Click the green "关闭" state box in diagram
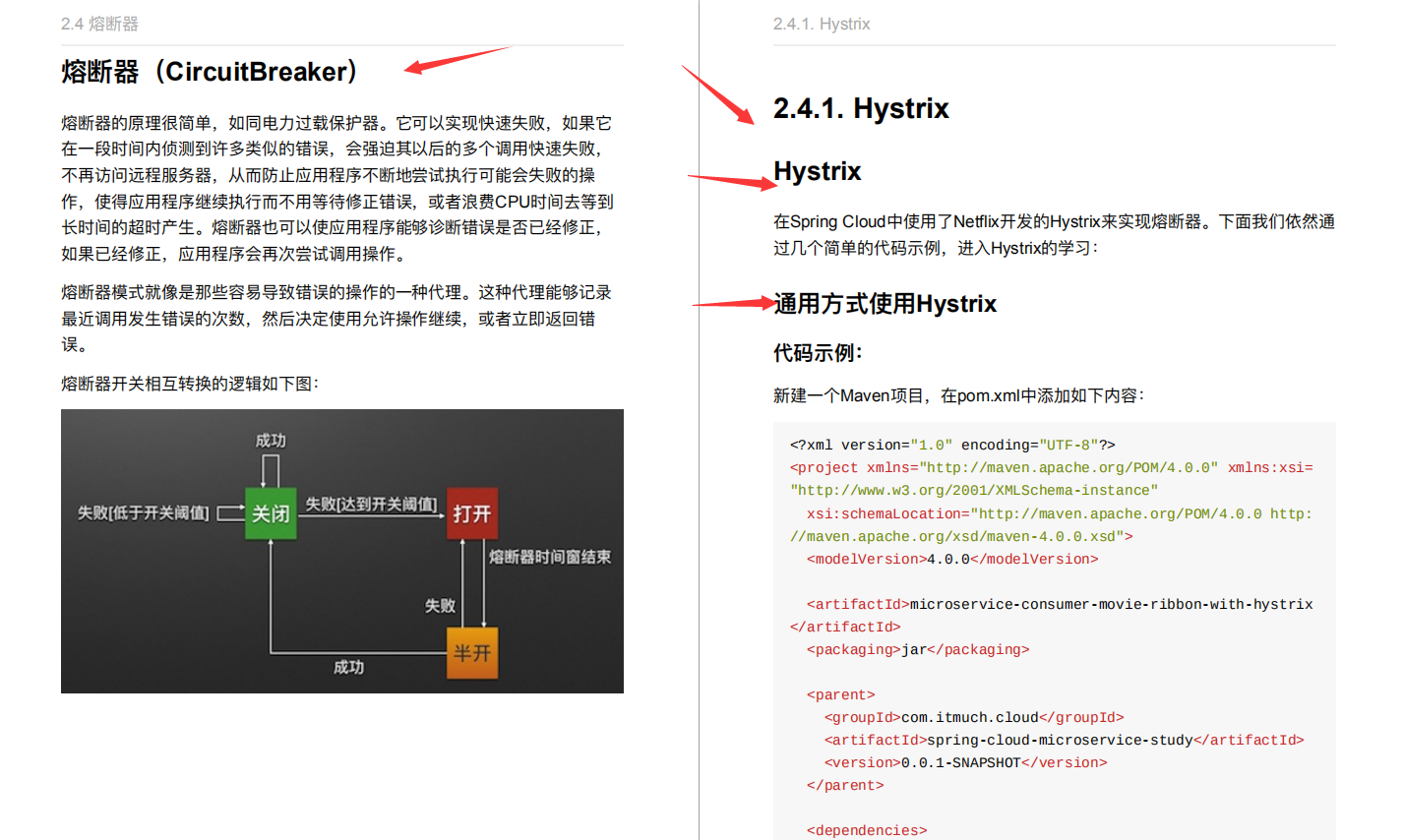This screenshot has height=840, width=1403. pyautogui.click(x=271, y=512)
